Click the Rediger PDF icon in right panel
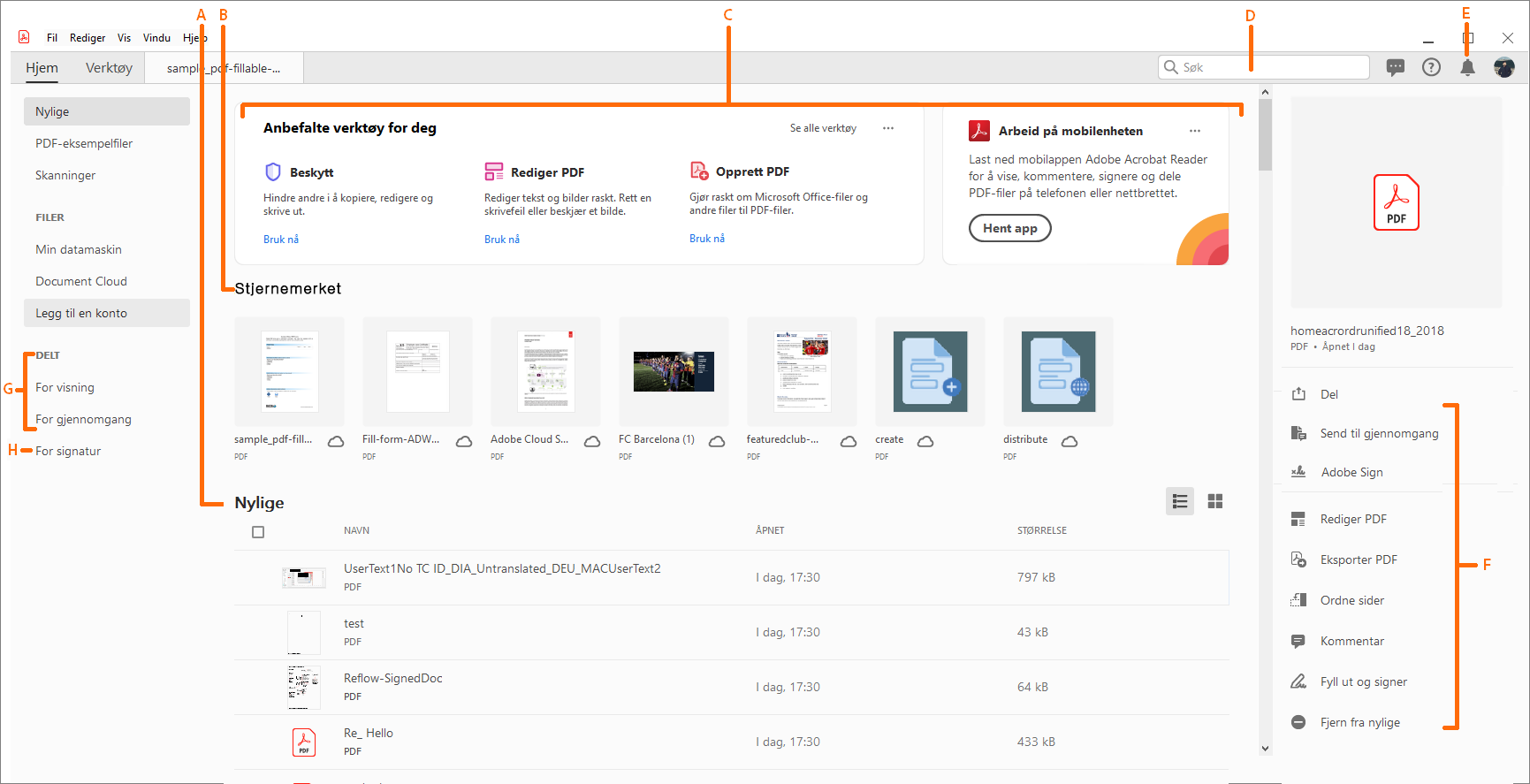 (x=1298, y=519)
